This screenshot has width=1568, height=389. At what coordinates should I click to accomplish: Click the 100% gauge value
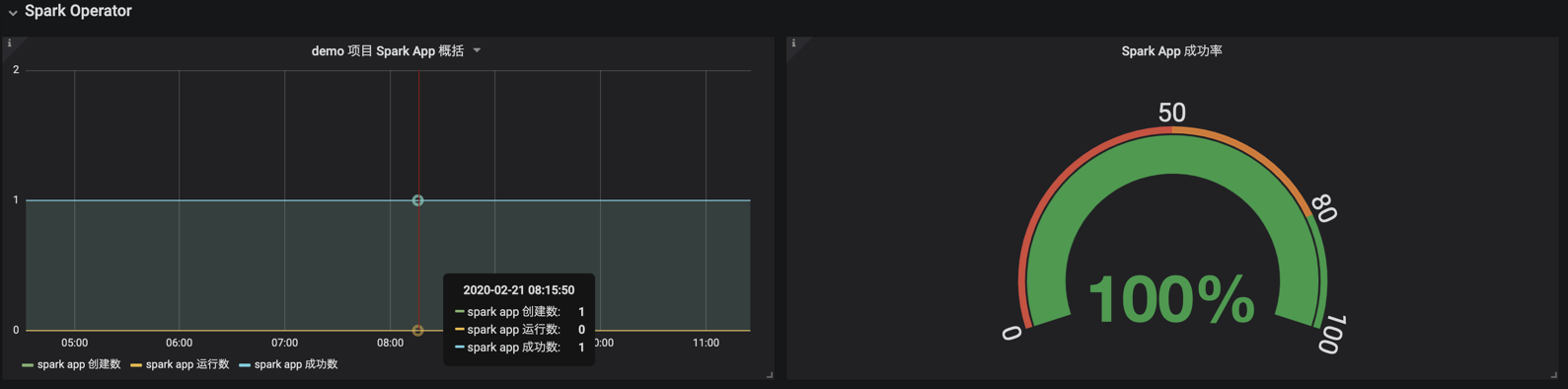point(1171,299)
